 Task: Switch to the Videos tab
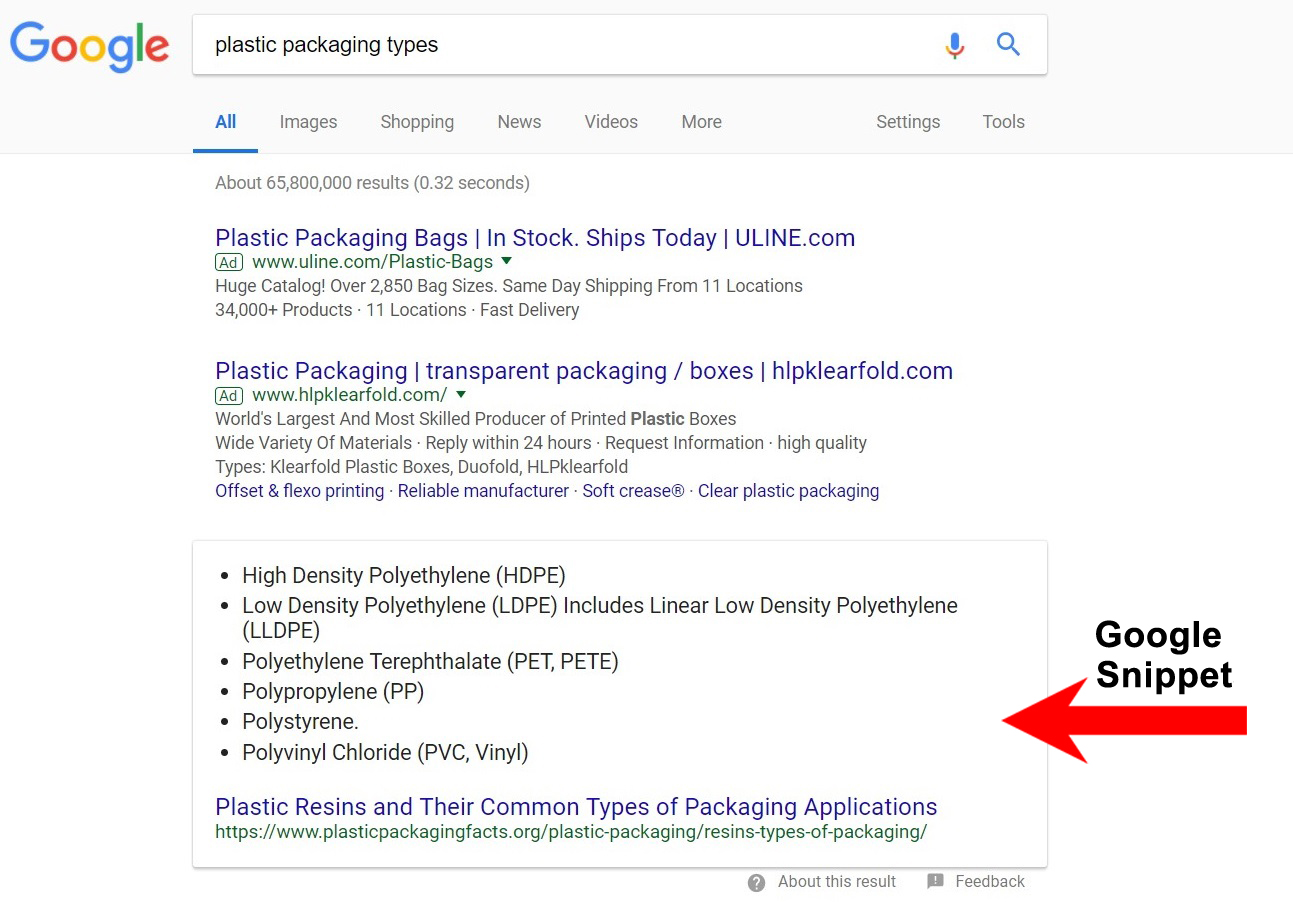click(x=611, y=122)
